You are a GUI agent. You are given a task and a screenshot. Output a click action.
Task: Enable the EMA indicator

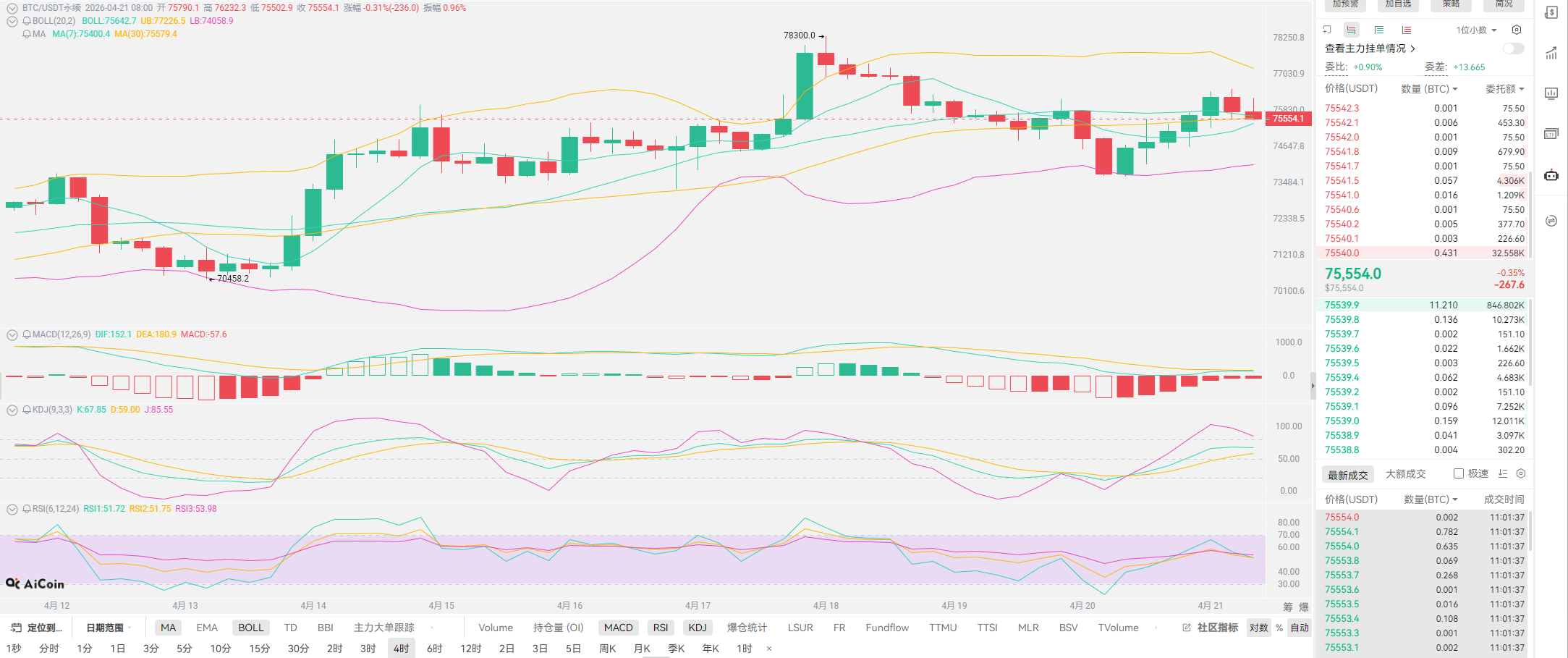(x=207, y=628)
